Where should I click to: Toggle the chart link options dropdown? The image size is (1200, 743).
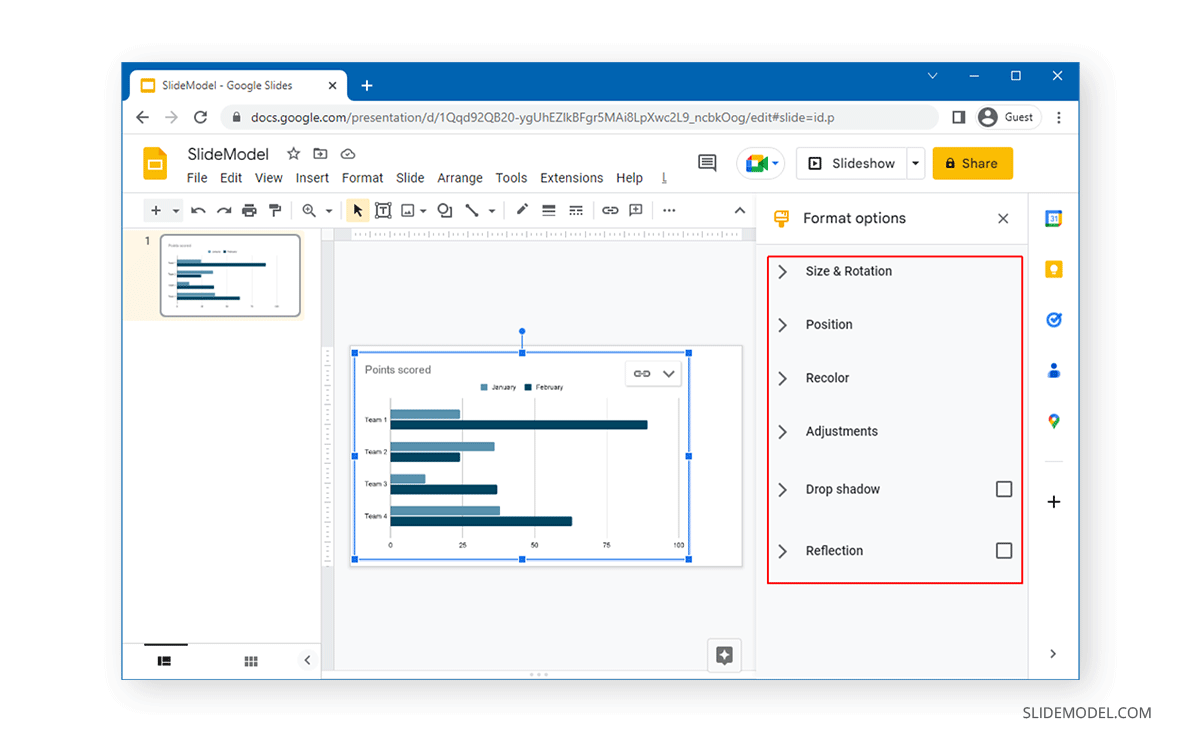pos(668,373)
